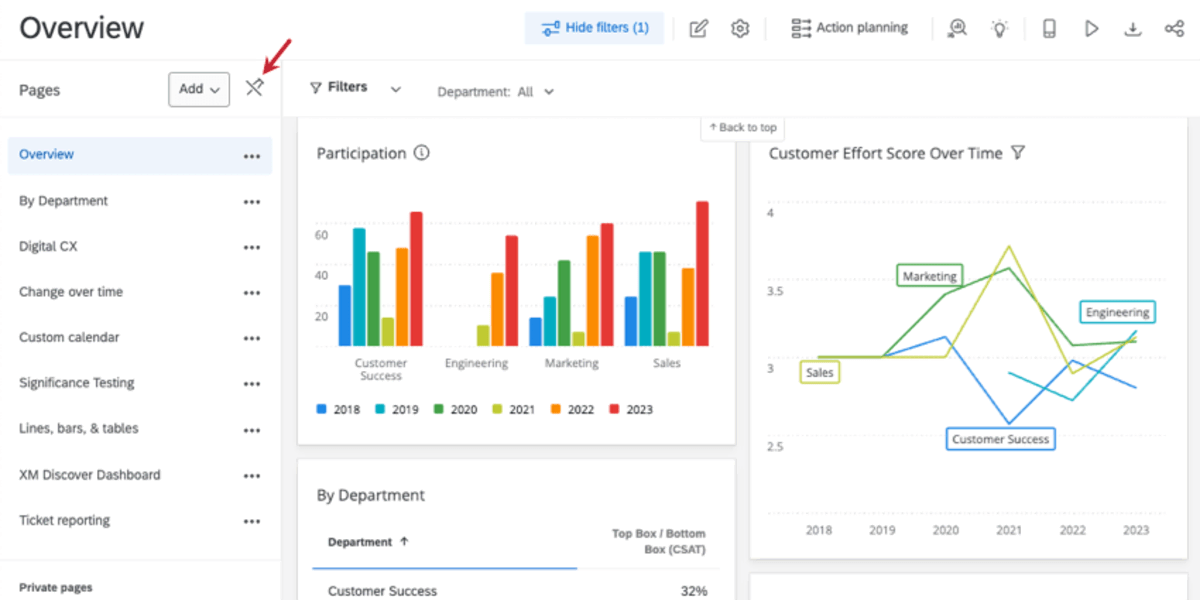Switch to the By Department page
Screen dimensions: 1200x600
(63, 200)
